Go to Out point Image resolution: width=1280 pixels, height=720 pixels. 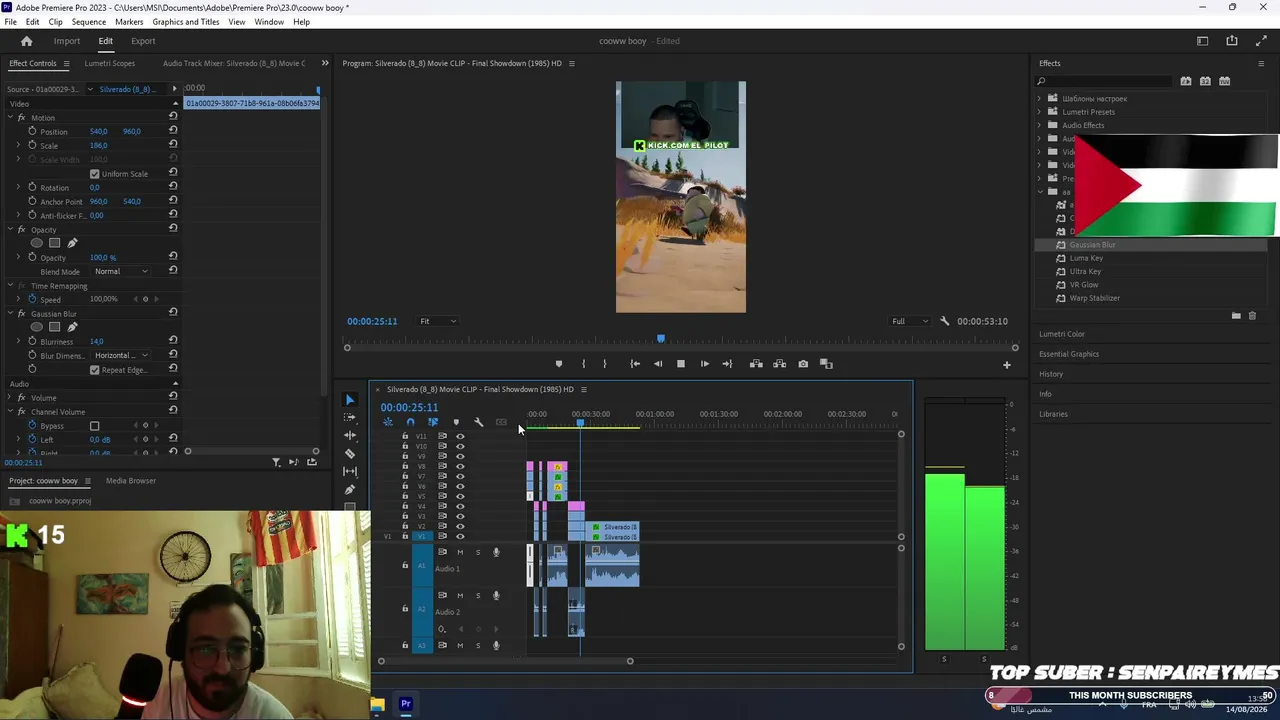[x=727, y=364]
